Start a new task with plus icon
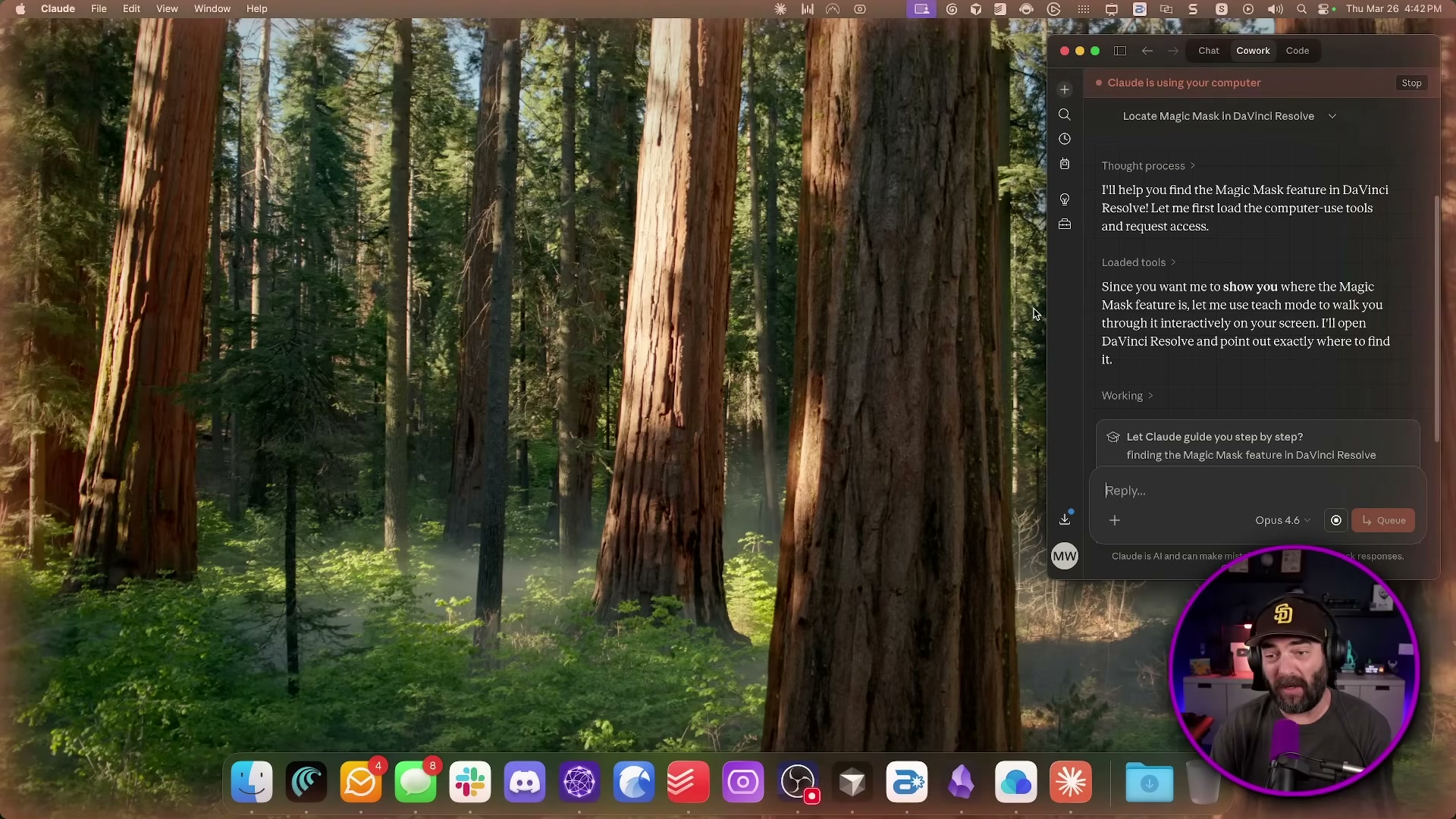The width and height of the screenshot is (1456, 819). tap(1065, 89)
